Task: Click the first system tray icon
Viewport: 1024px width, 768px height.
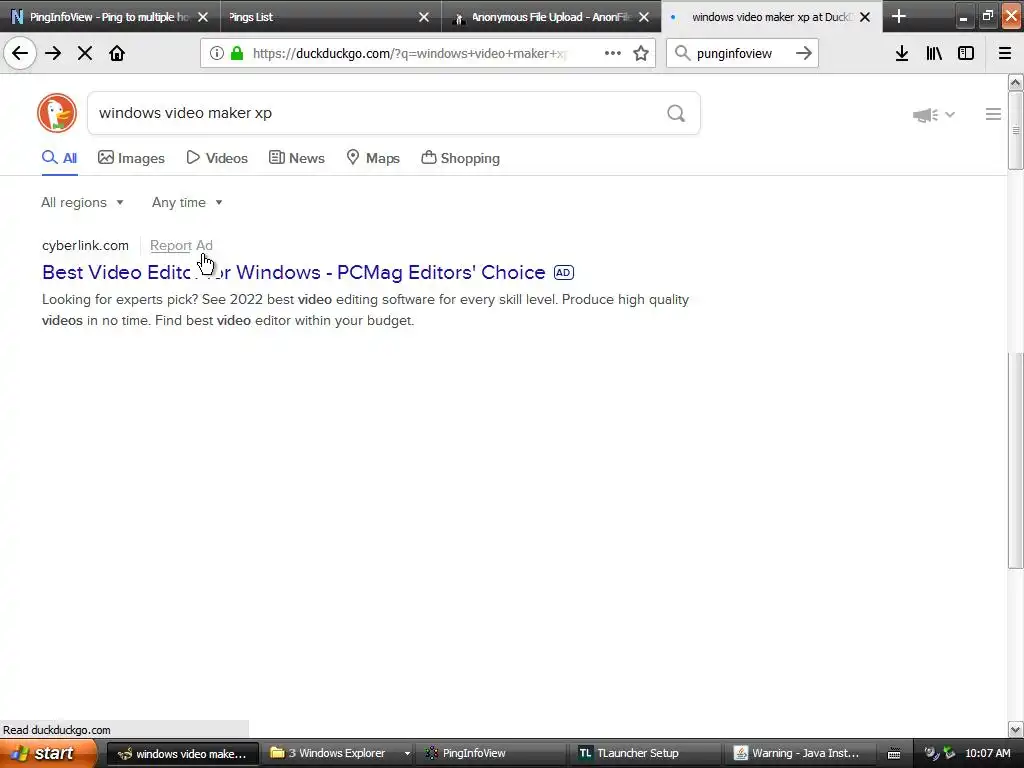Action: [931, 753]
